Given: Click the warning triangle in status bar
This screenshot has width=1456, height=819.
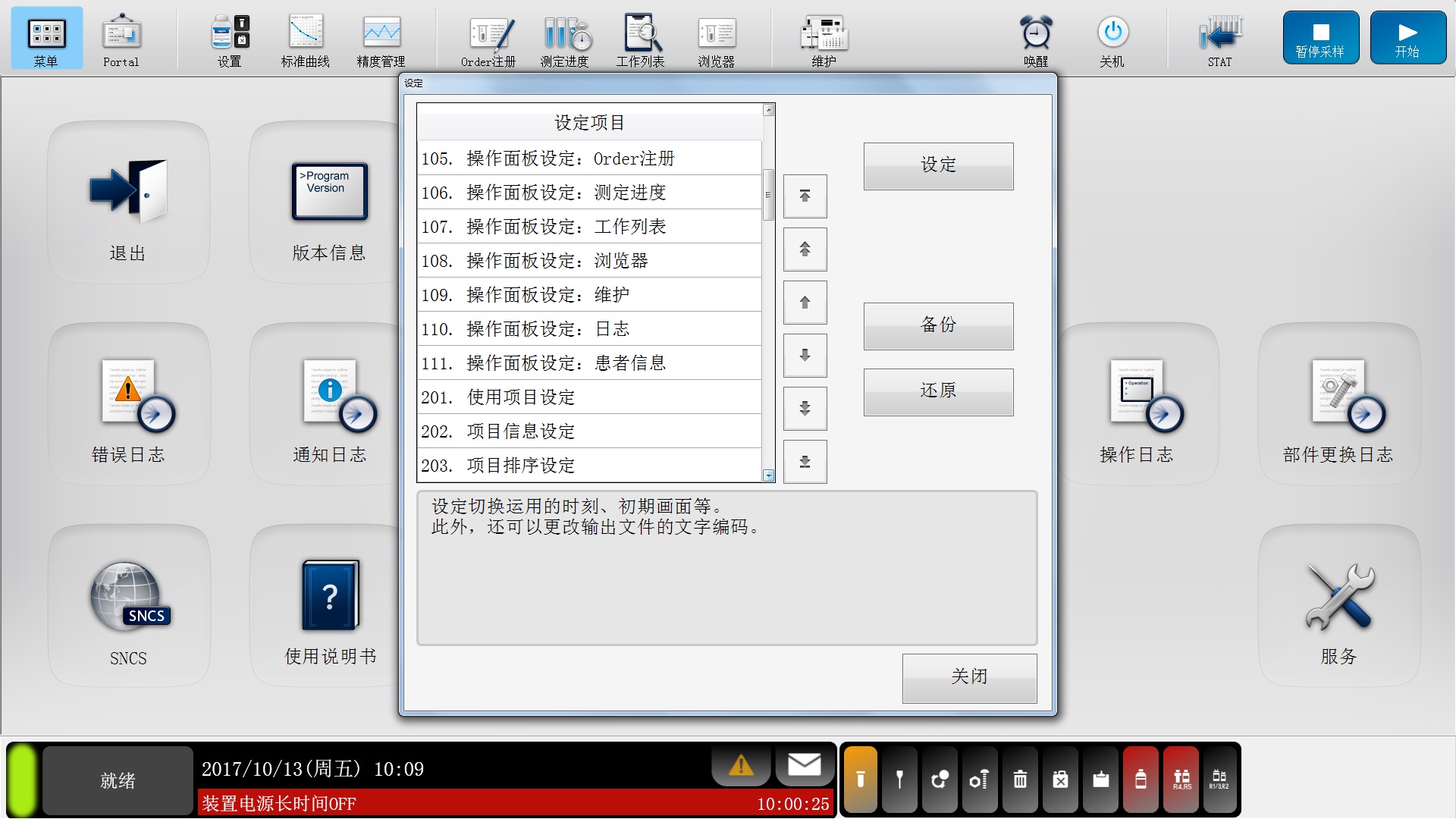Looking at the screenshot, I should point(741,765).
